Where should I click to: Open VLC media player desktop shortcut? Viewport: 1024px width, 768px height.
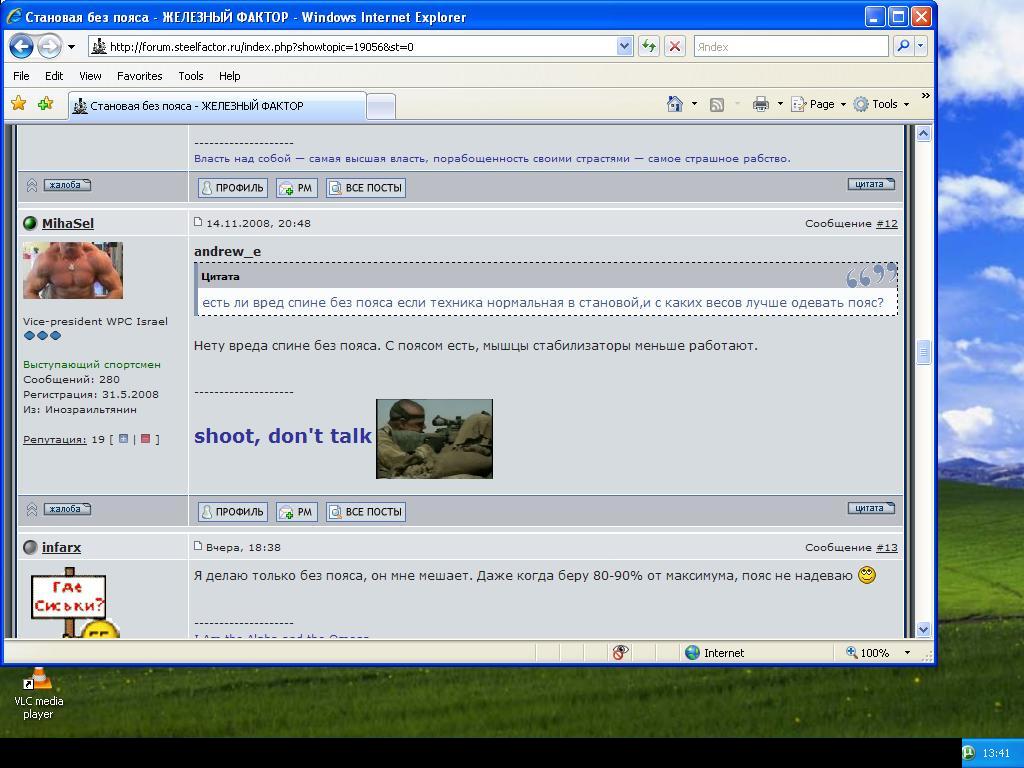[x=39, y=694]
